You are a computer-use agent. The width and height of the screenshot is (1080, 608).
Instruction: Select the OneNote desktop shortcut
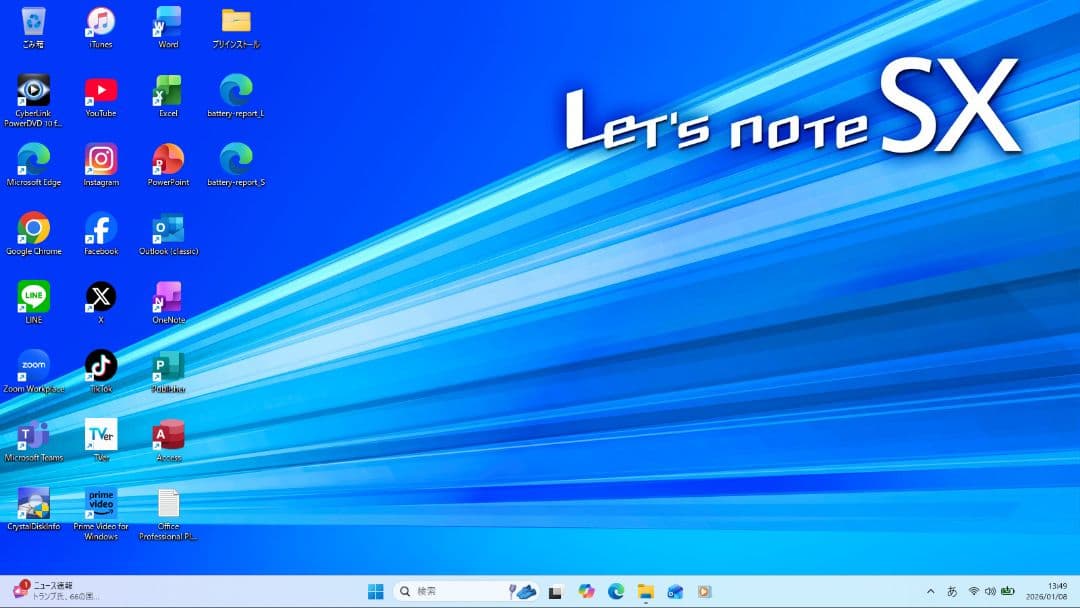click(x=168, y=297)
